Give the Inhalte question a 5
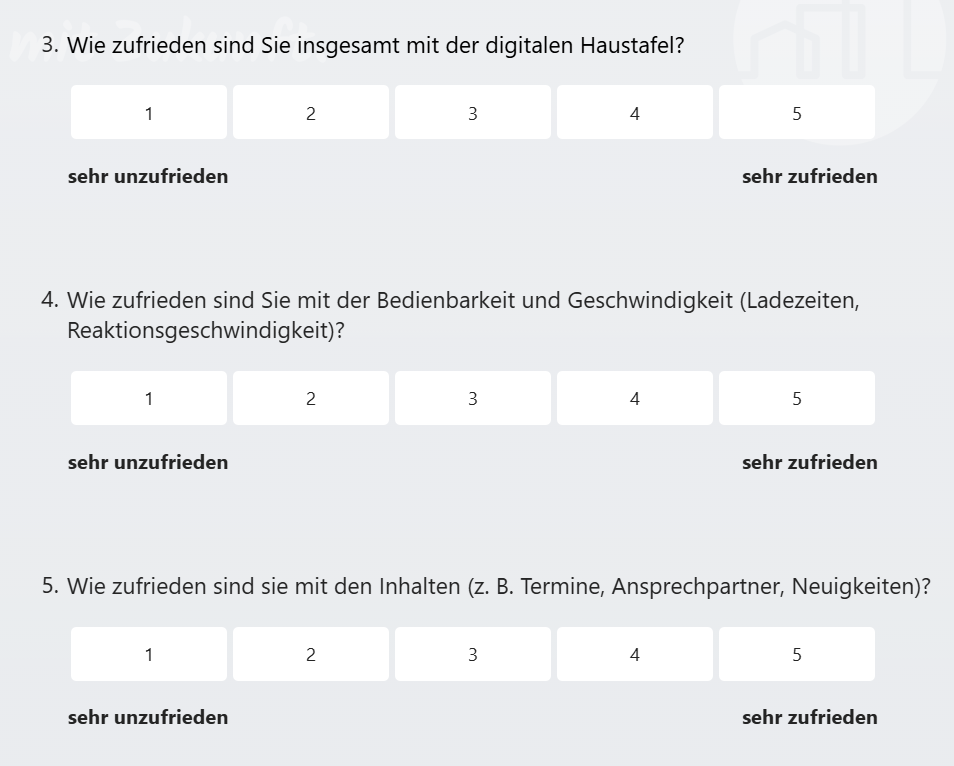This screenshot has width=954, height=766. coord(797,655)
